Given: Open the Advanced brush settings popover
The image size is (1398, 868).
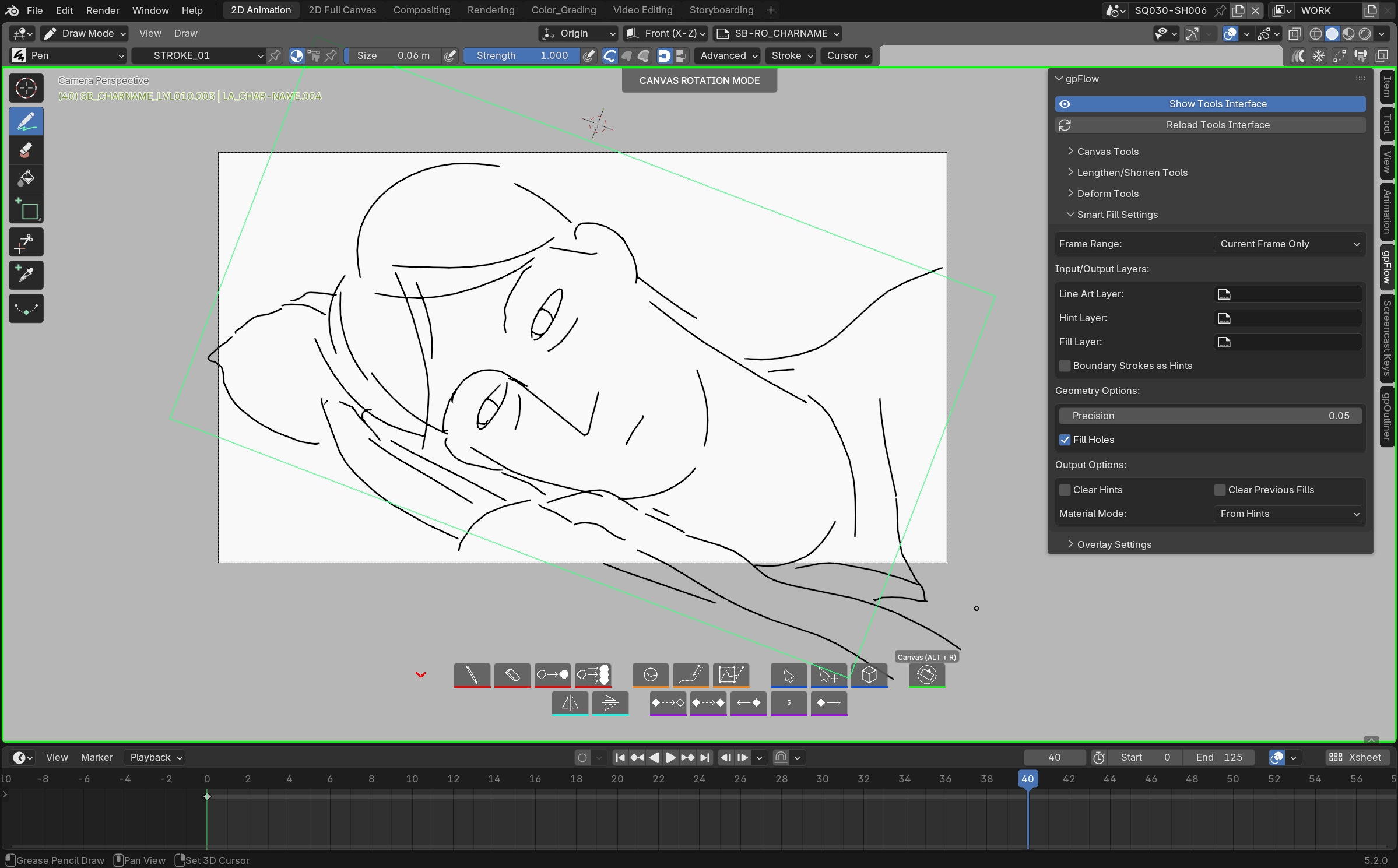Looking at the screenshot, I should click(x=728, y=55).
